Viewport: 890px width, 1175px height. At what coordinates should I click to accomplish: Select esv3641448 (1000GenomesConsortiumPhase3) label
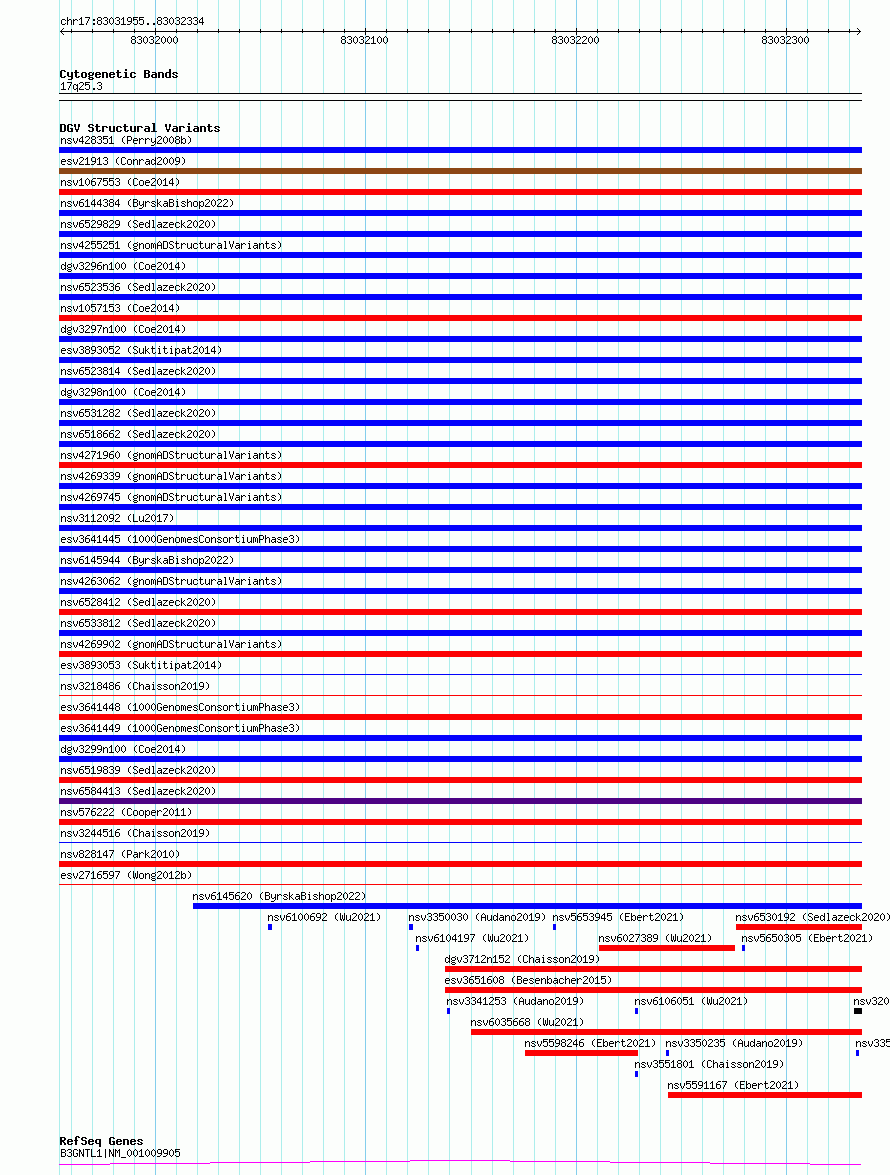pos(180,707)
